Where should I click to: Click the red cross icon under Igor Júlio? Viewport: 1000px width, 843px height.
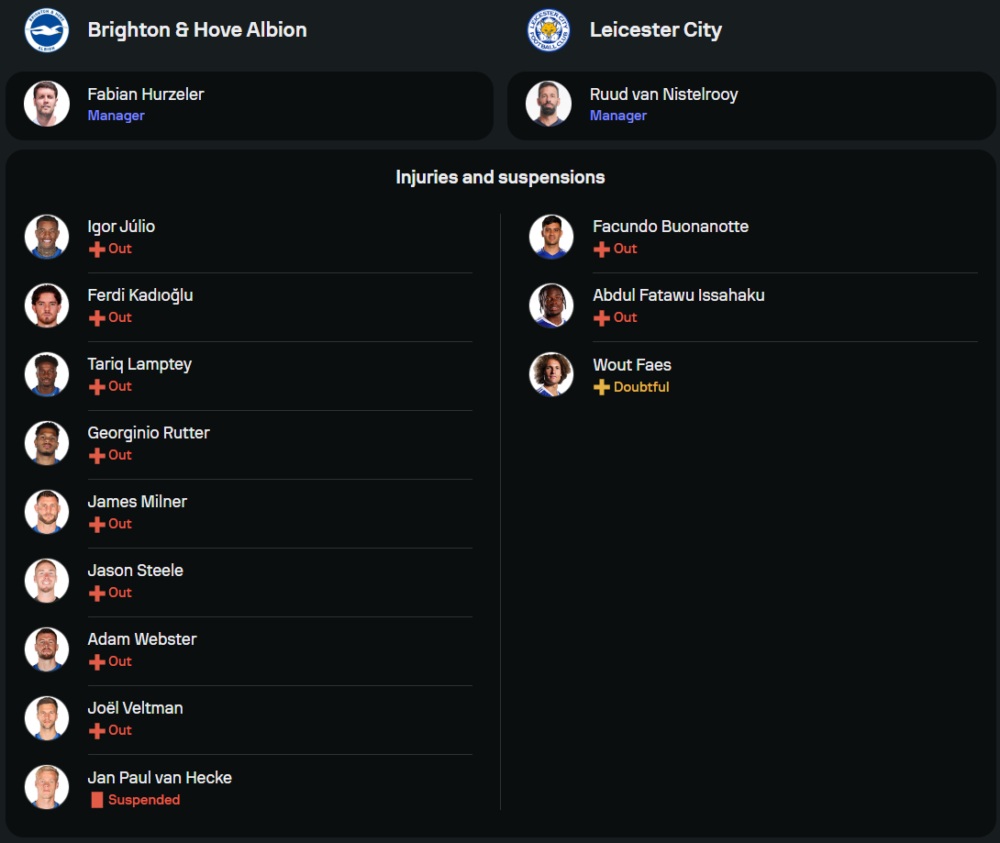(97, 249)
